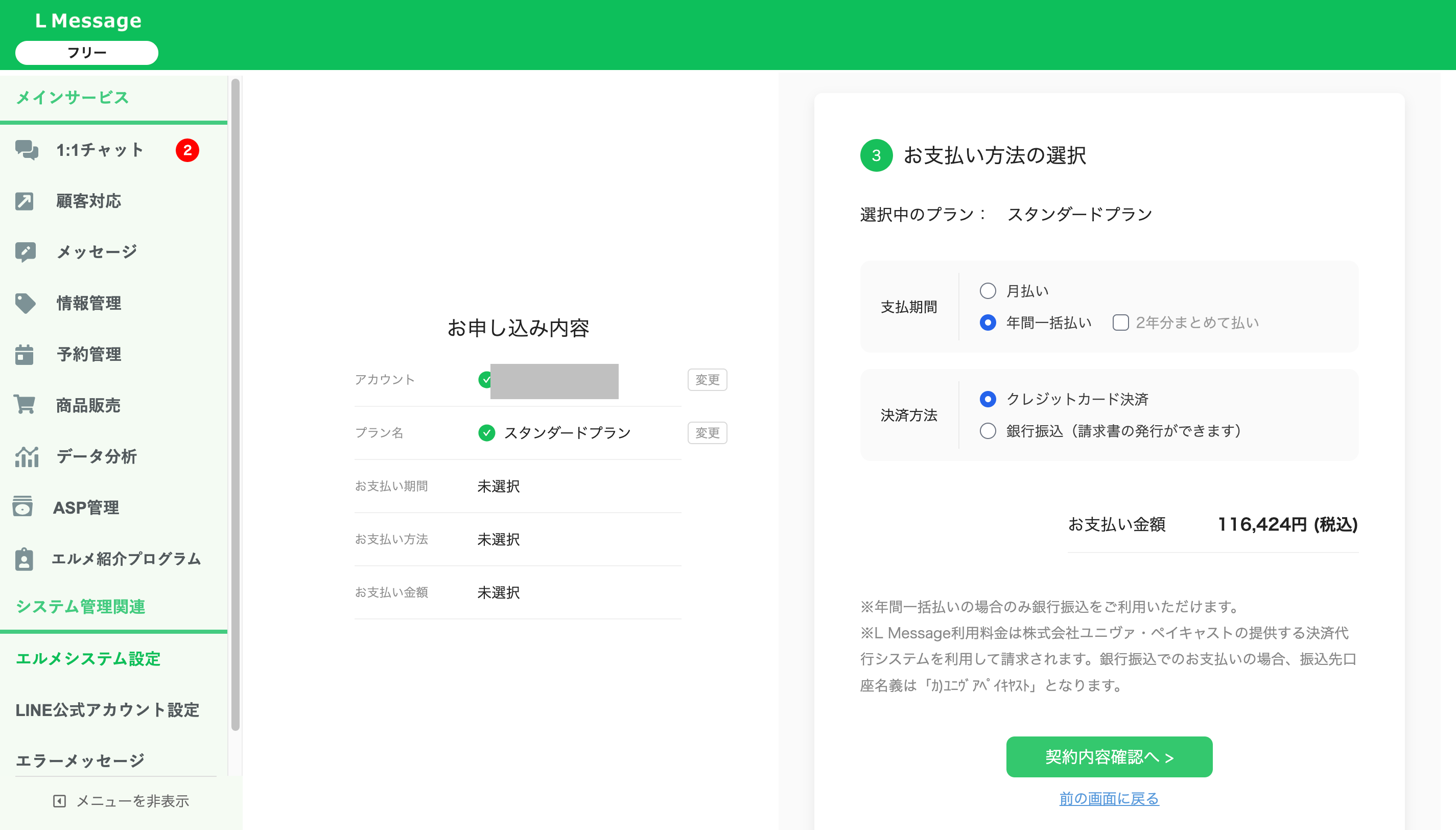Click the メッセージ pencil bubble icon
The image size is (1456, 830).
[25, 252]
